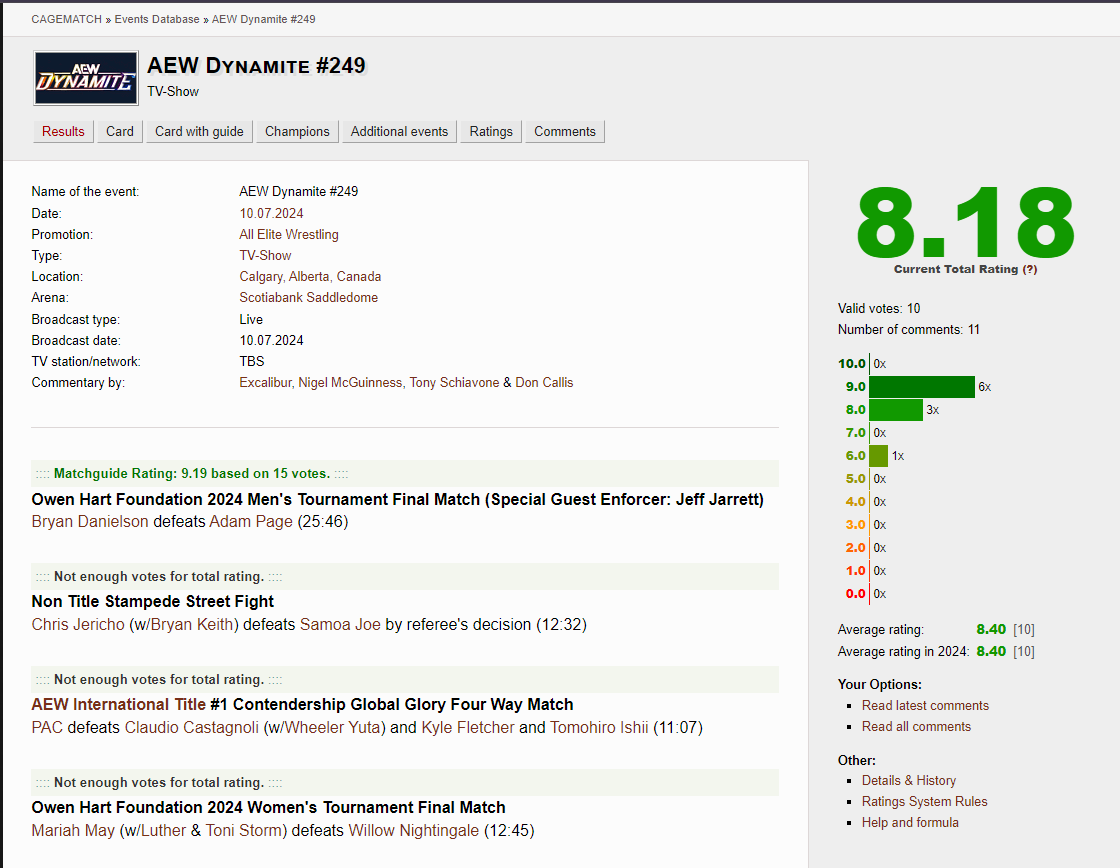This screenshot has width=1120, height=868.
Task: Switch to the Card tab
Action: point(120,131)
